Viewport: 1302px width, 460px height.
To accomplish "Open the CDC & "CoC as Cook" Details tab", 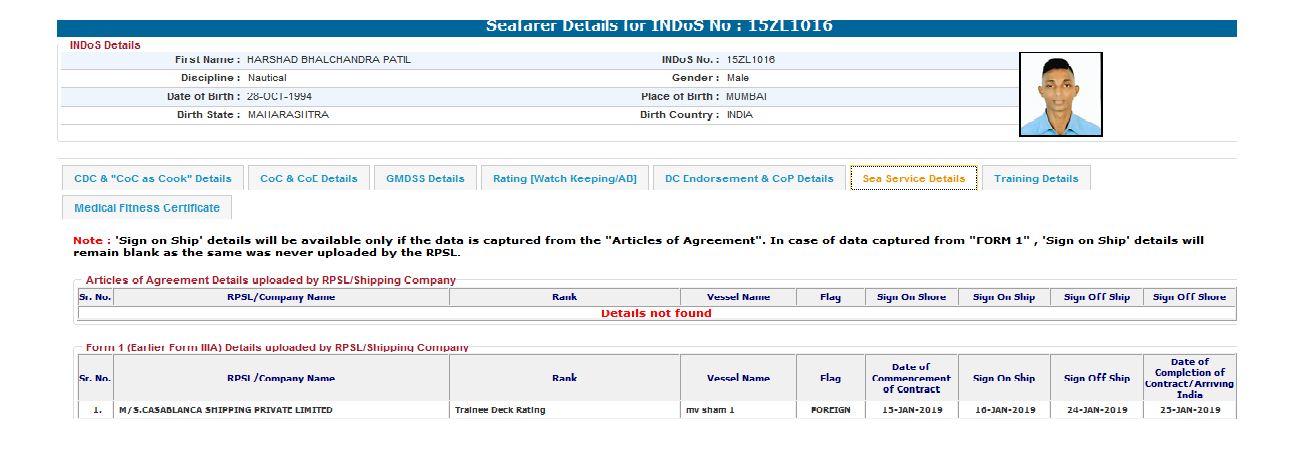I will coord(152,178).
